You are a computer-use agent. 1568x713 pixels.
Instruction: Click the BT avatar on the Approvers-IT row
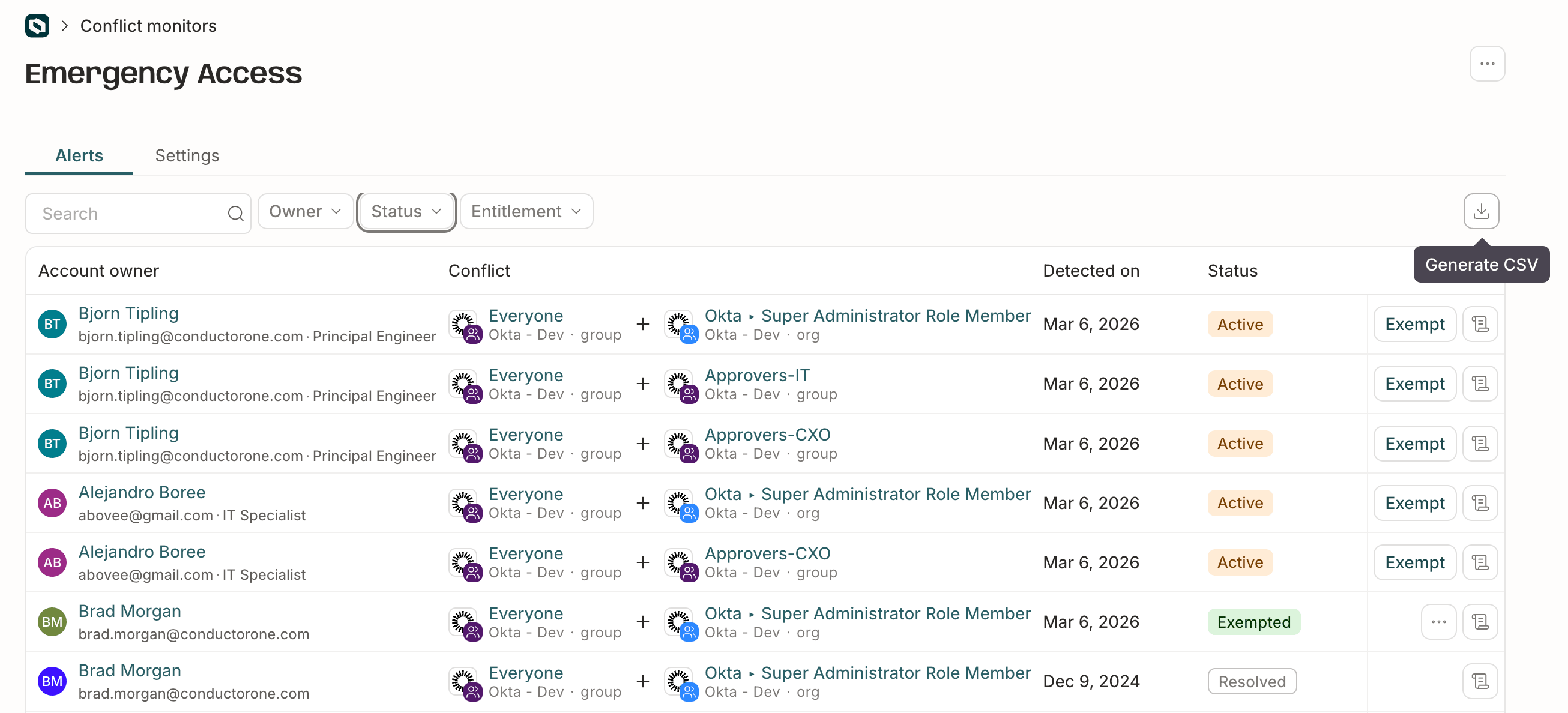pos(52,384)
